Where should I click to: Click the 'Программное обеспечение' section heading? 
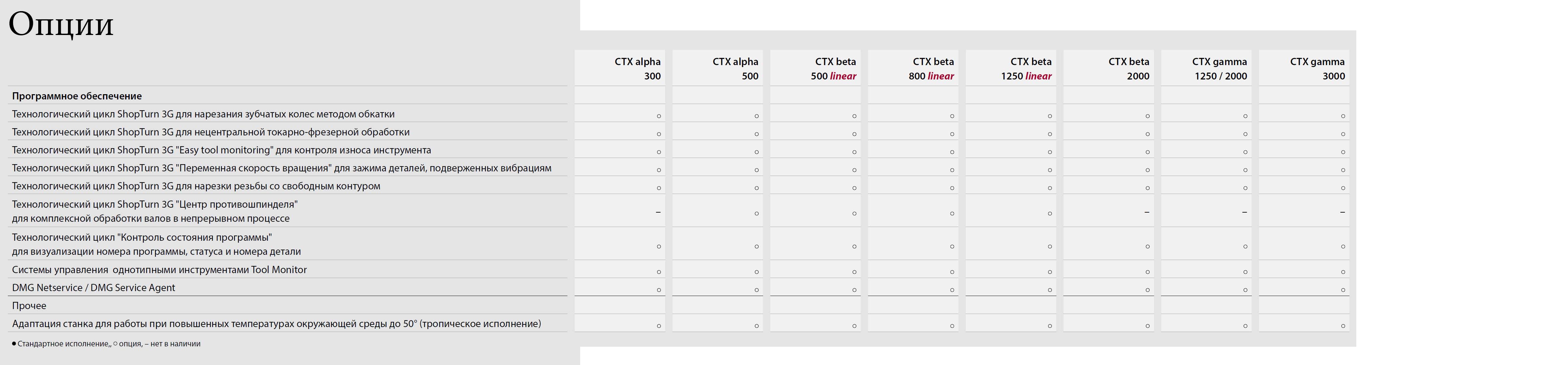(x=77, y=96)
